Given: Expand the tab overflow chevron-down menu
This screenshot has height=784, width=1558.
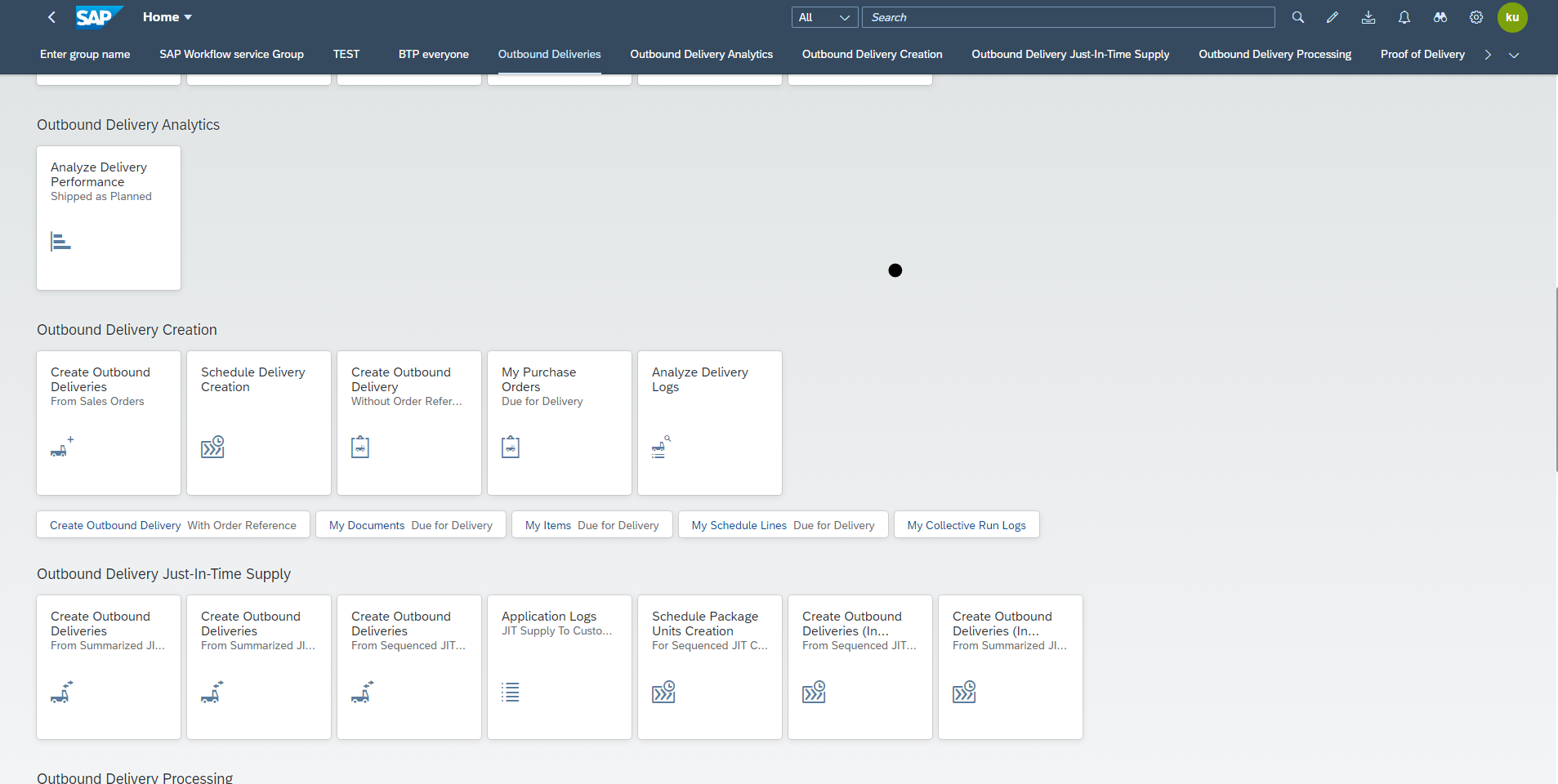Looking at the screenshot, I should point(1514,55).
